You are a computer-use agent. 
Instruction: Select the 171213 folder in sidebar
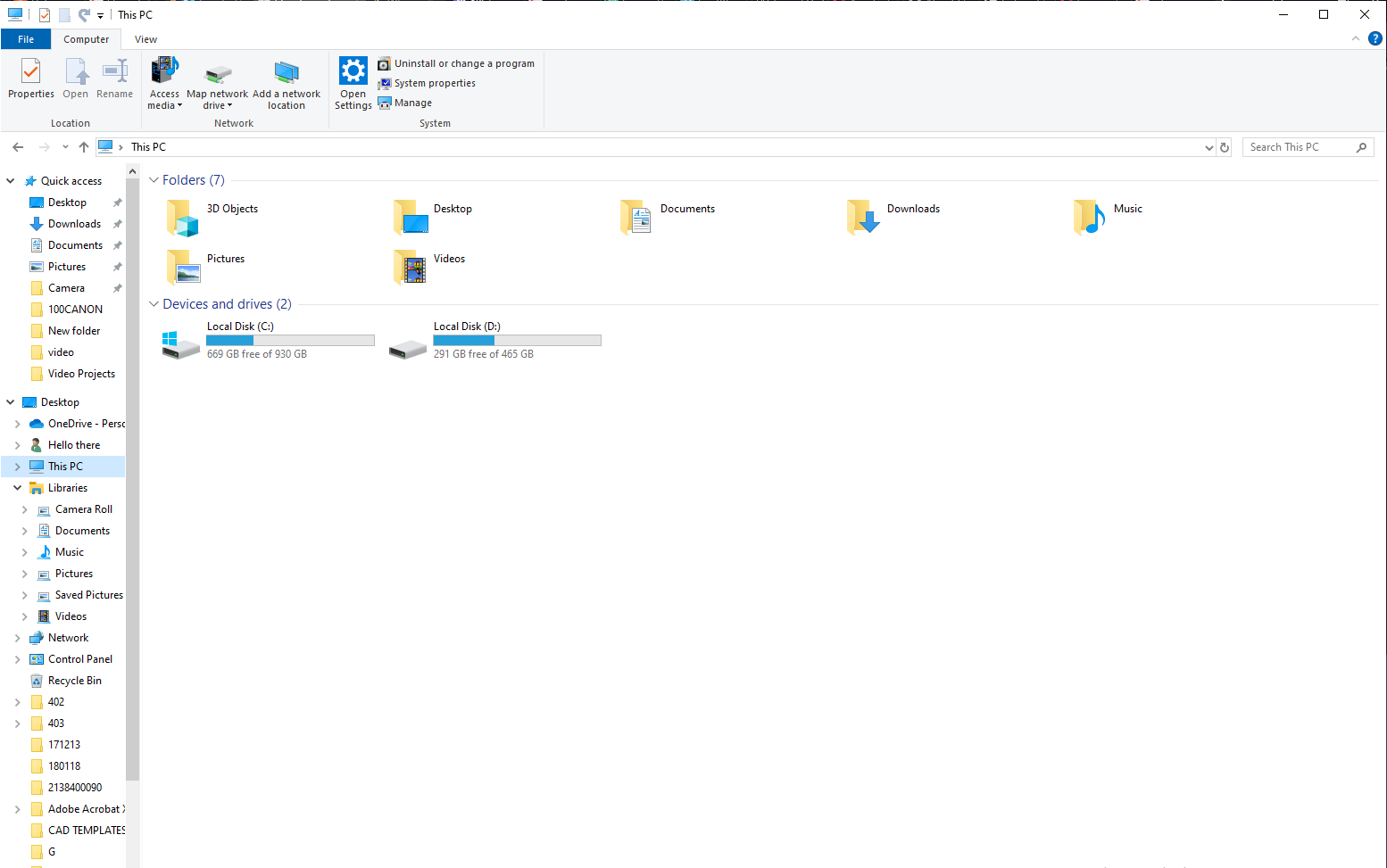tap(63, 745)
